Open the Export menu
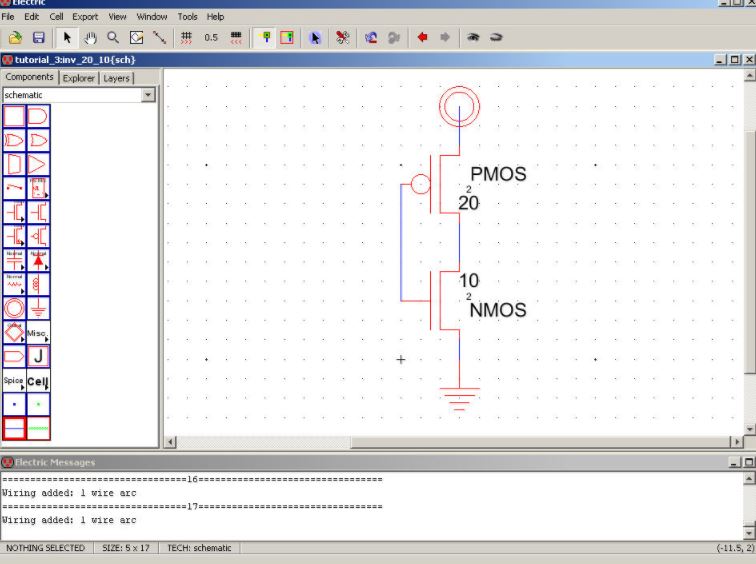 pos(84,17)
